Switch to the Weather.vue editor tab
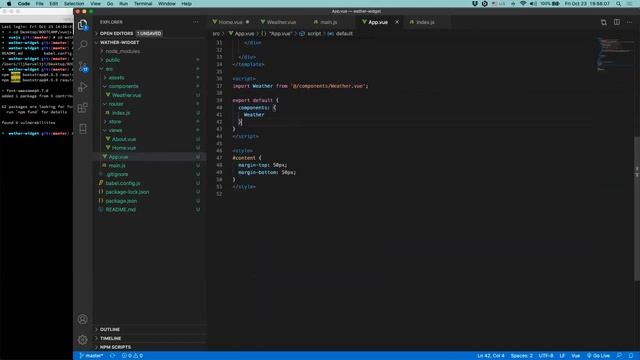640x360 pixels. 281,22
